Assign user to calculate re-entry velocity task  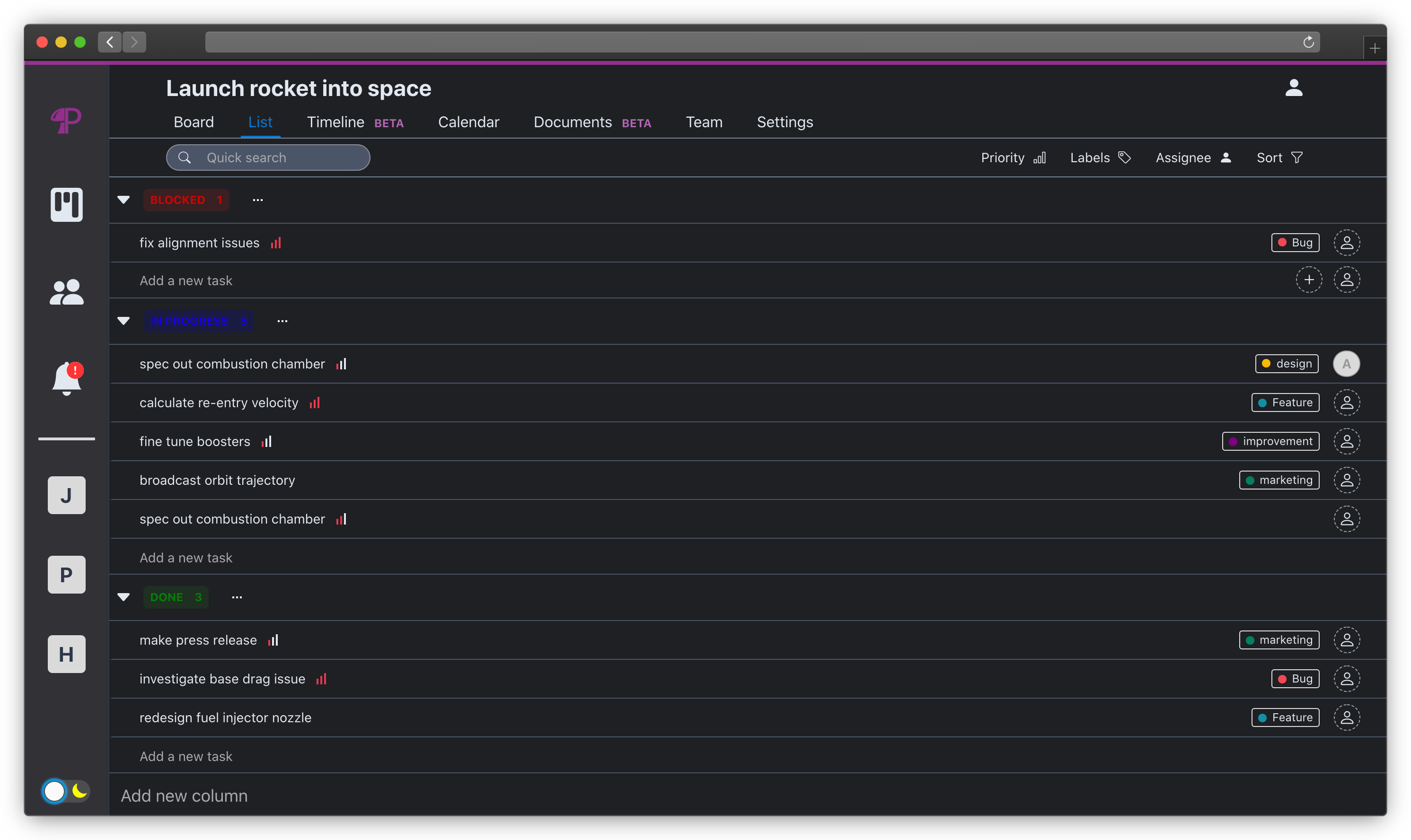pos(1346,402)
